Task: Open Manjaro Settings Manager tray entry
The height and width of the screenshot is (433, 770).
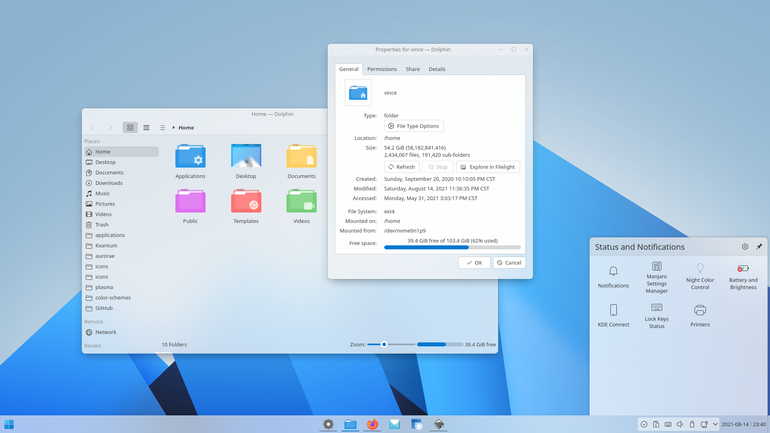Action: pyautogui.click(x=657, y=277)
